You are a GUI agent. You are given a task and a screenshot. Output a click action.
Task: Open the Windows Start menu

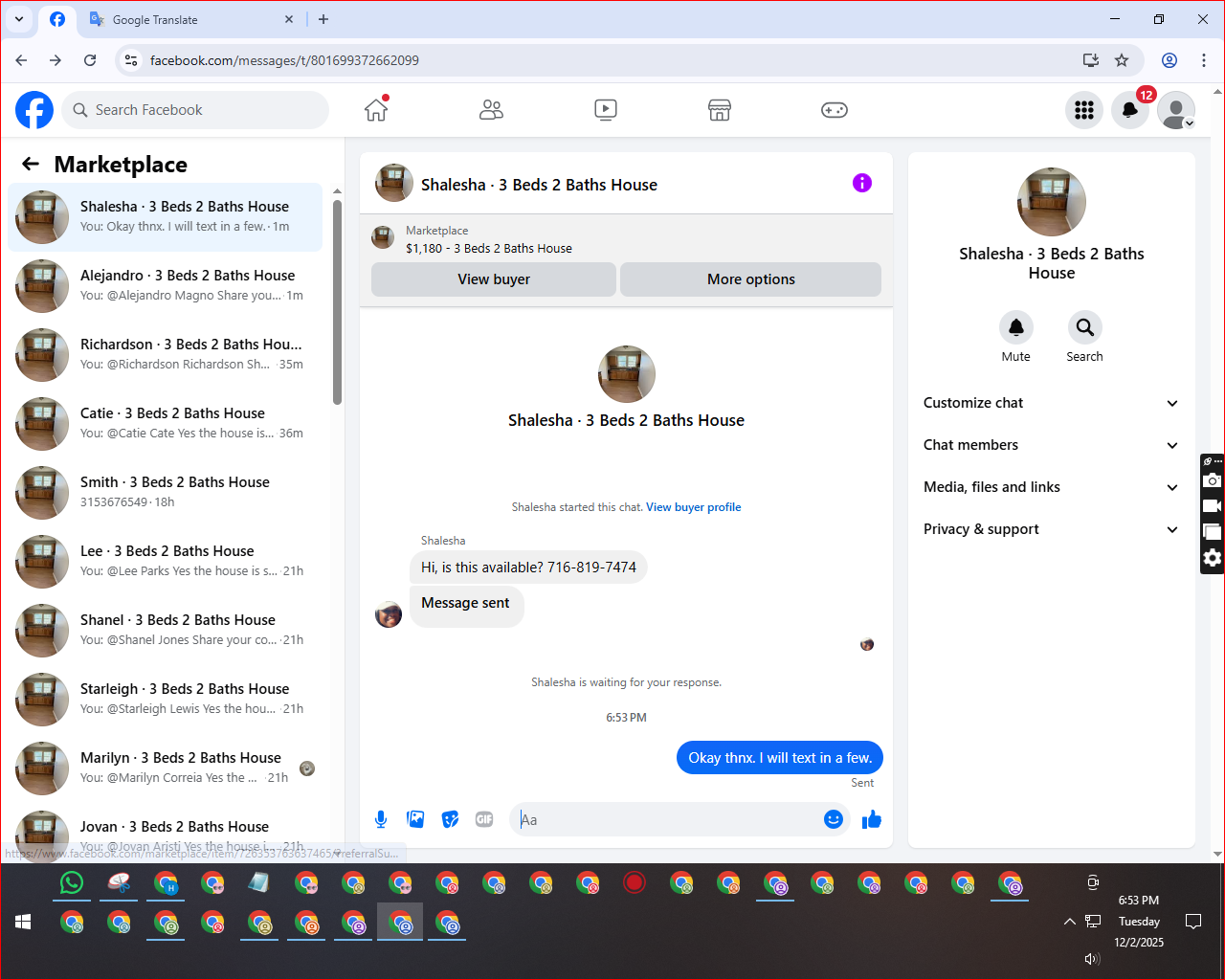[x=23, y=922]
